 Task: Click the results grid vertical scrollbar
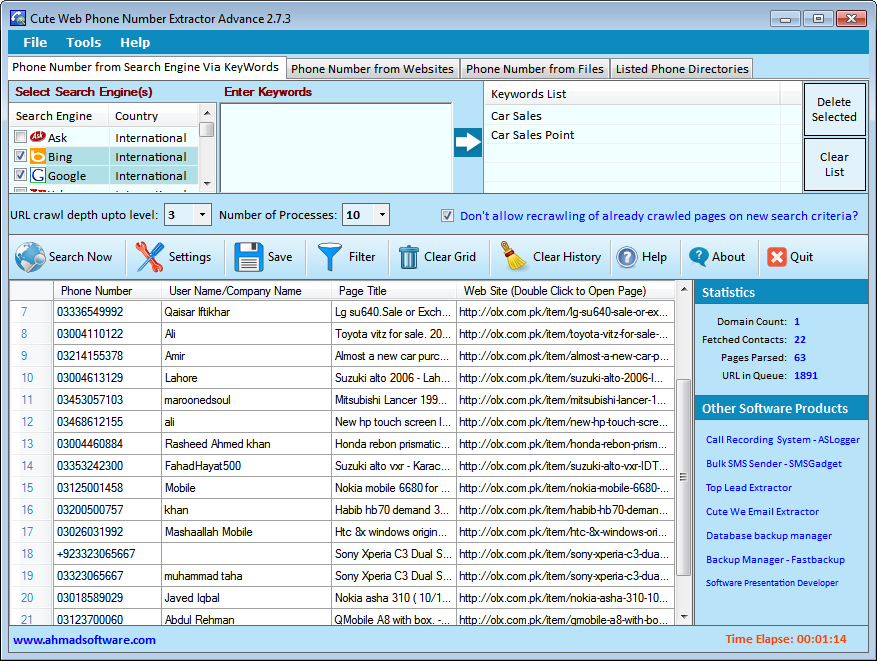point(684,476)
